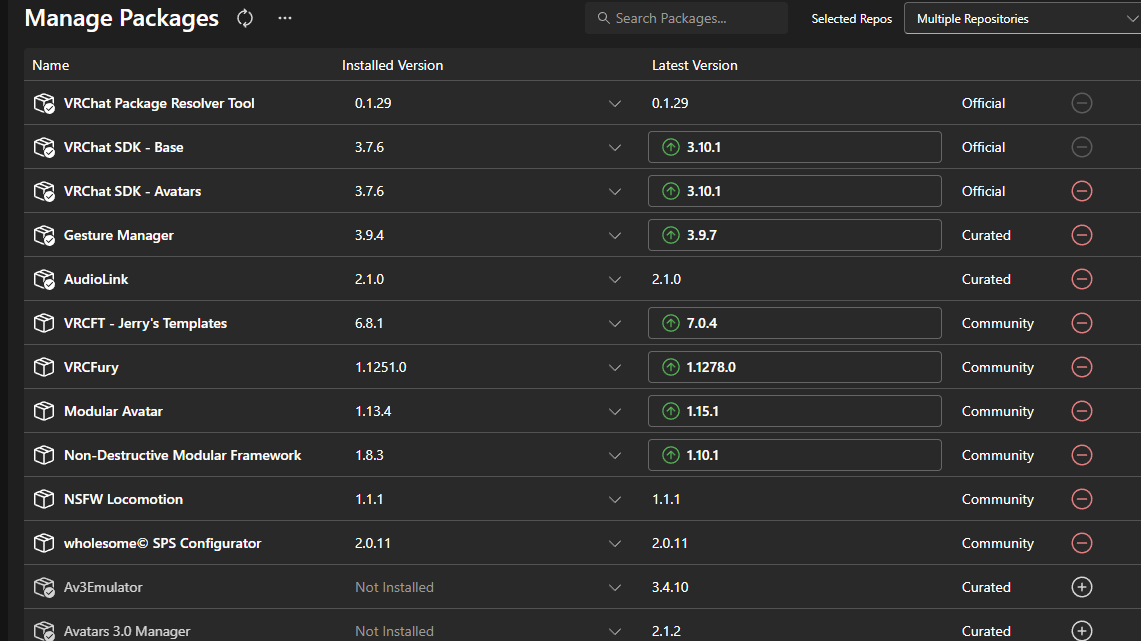This screenshot has height=641, width=1141.
Task: Click the Name column header
Action: point(50,65)
